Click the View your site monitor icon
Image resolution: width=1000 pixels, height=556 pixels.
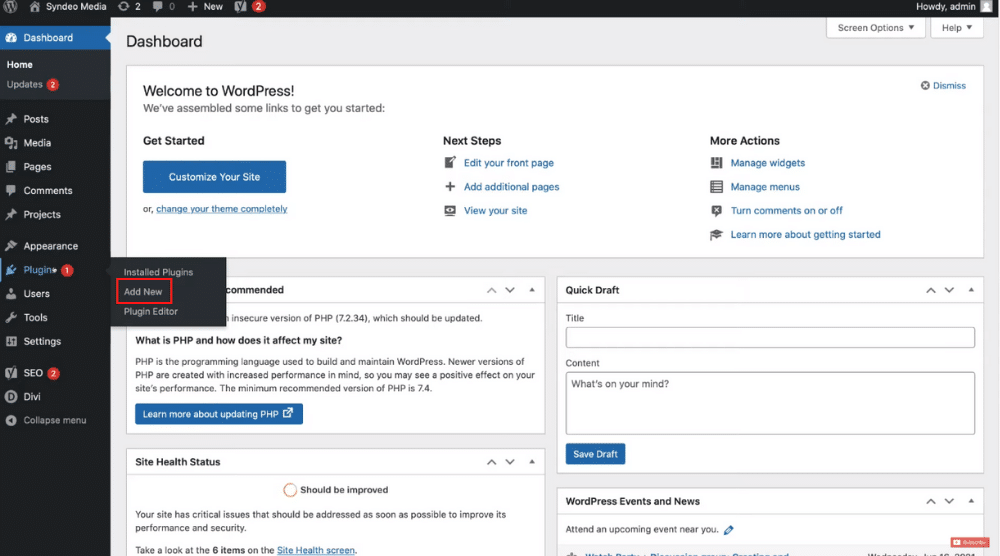450,210
